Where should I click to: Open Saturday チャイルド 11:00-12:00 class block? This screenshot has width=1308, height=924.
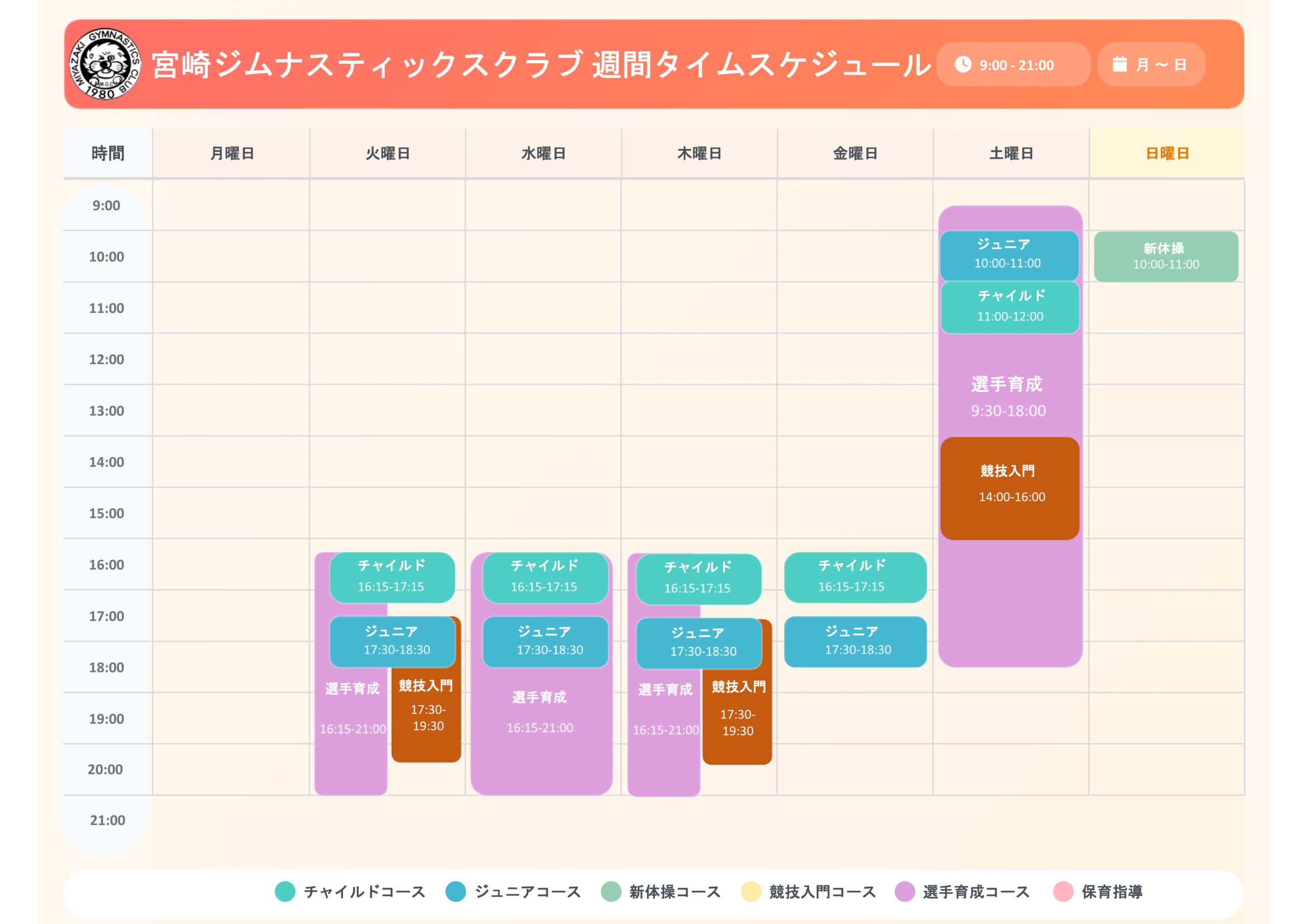1010,307
